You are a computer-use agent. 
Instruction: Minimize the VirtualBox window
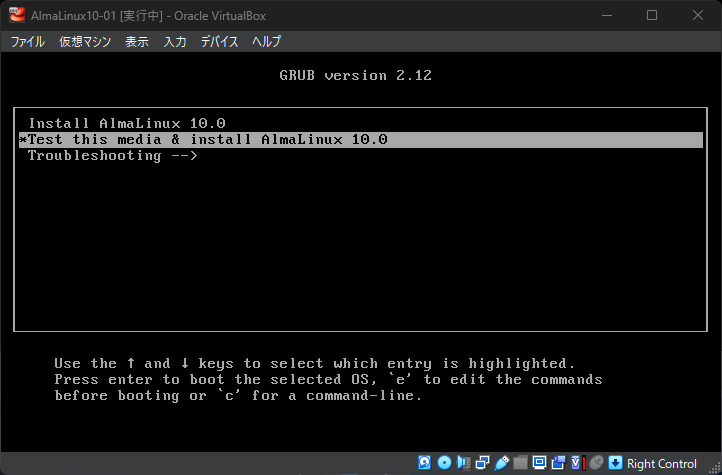(x=607, y=15)
